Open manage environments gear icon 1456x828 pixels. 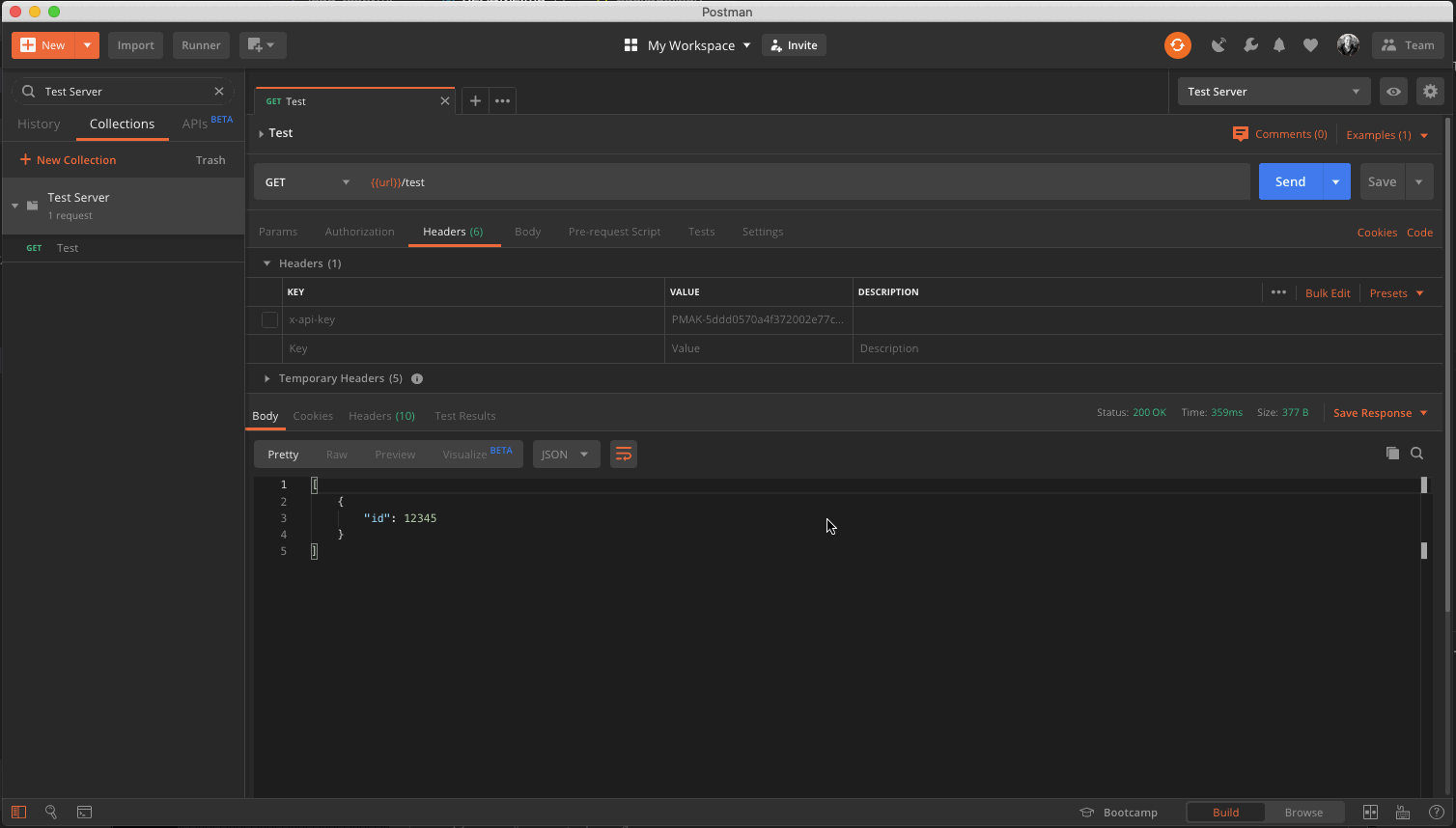(1430, 92)
